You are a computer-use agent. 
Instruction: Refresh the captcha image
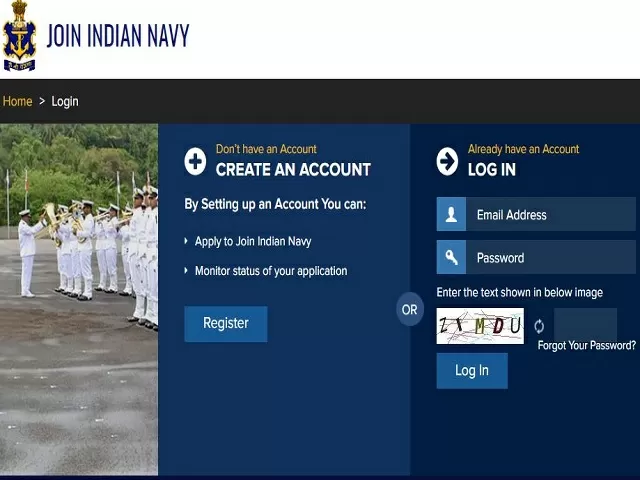(x=539, y=326)
